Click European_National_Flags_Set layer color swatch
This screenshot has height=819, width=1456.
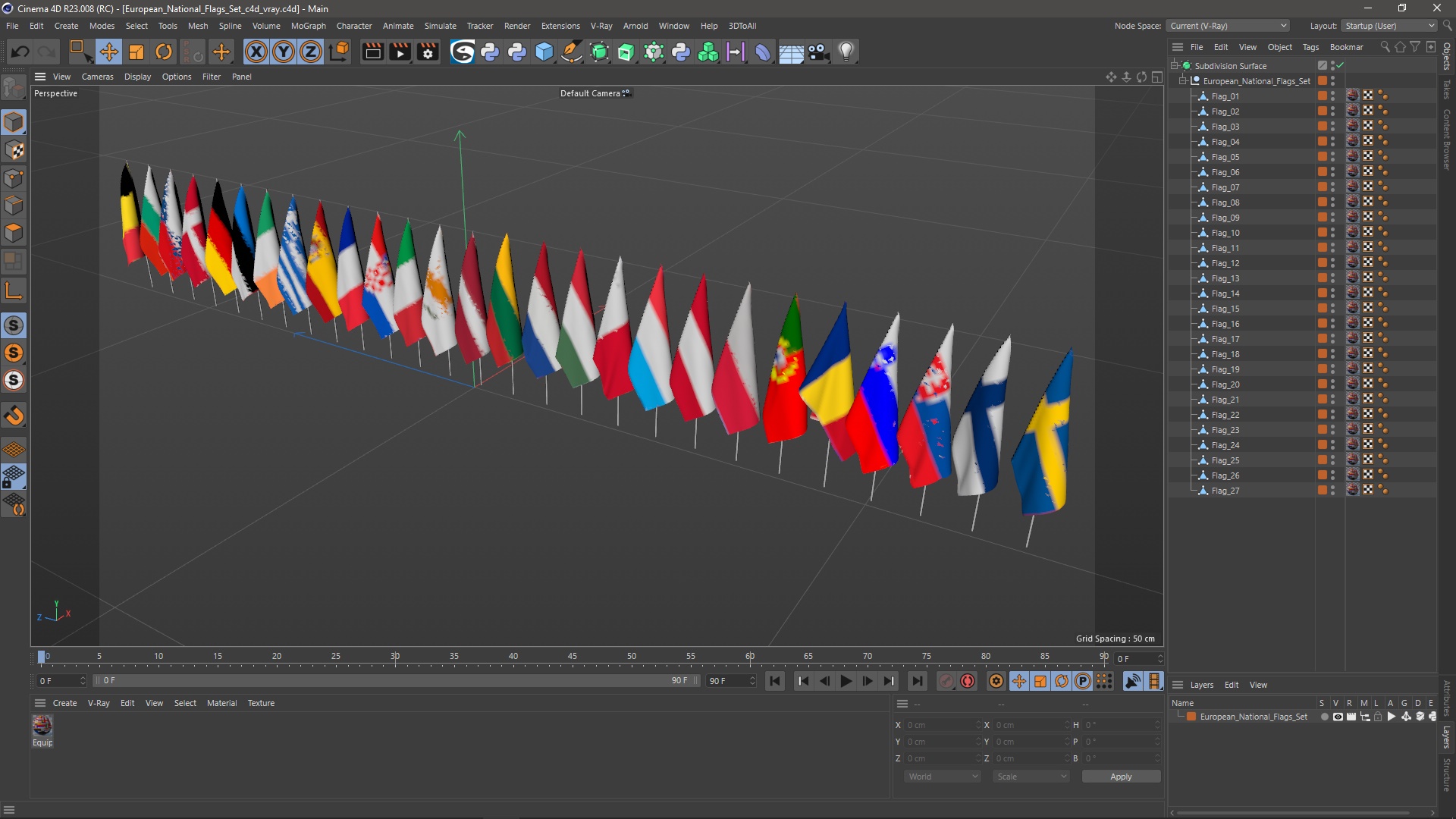point(1191,717)
